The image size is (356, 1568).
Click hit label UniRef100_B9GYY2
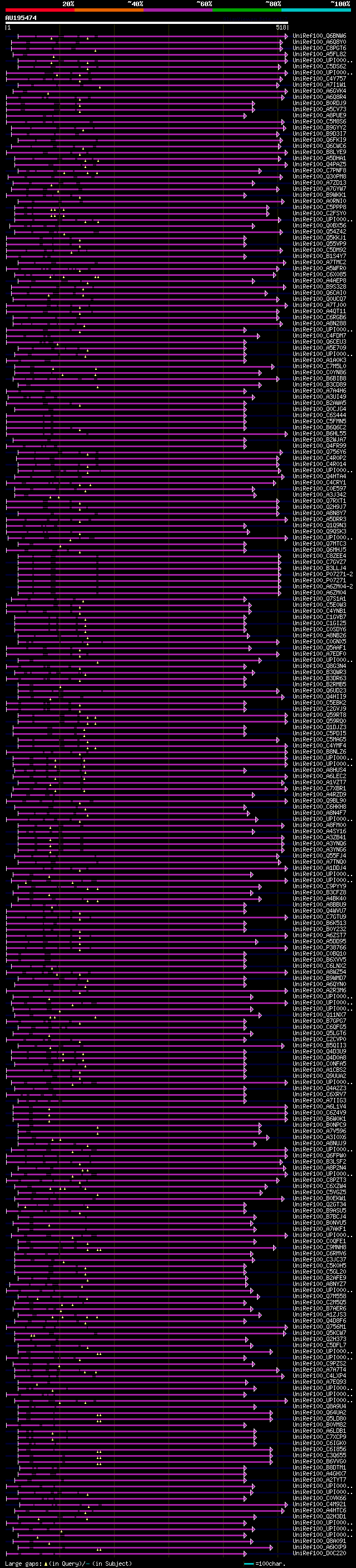click(319, 128)
